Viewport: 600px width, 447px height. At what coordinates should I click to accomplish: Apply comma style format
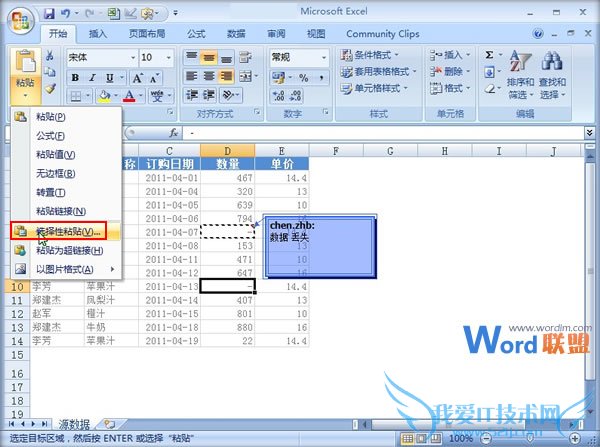click(x=321, y=78)
